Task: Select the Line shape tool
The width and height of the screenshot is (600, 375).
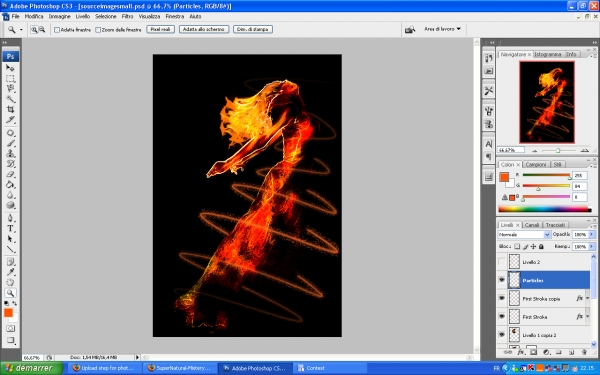Action: coord(10,249)
